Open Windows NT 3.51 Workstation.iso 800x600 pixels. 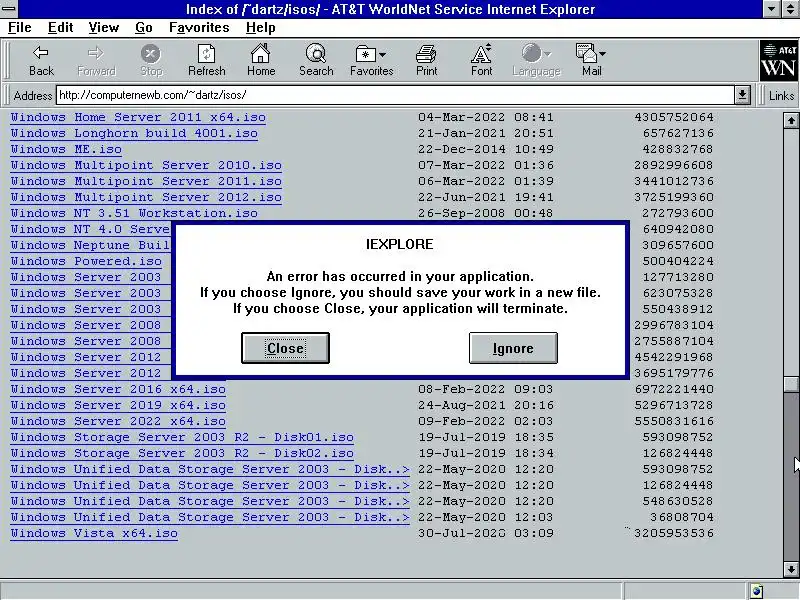click(x=134, y=213)
